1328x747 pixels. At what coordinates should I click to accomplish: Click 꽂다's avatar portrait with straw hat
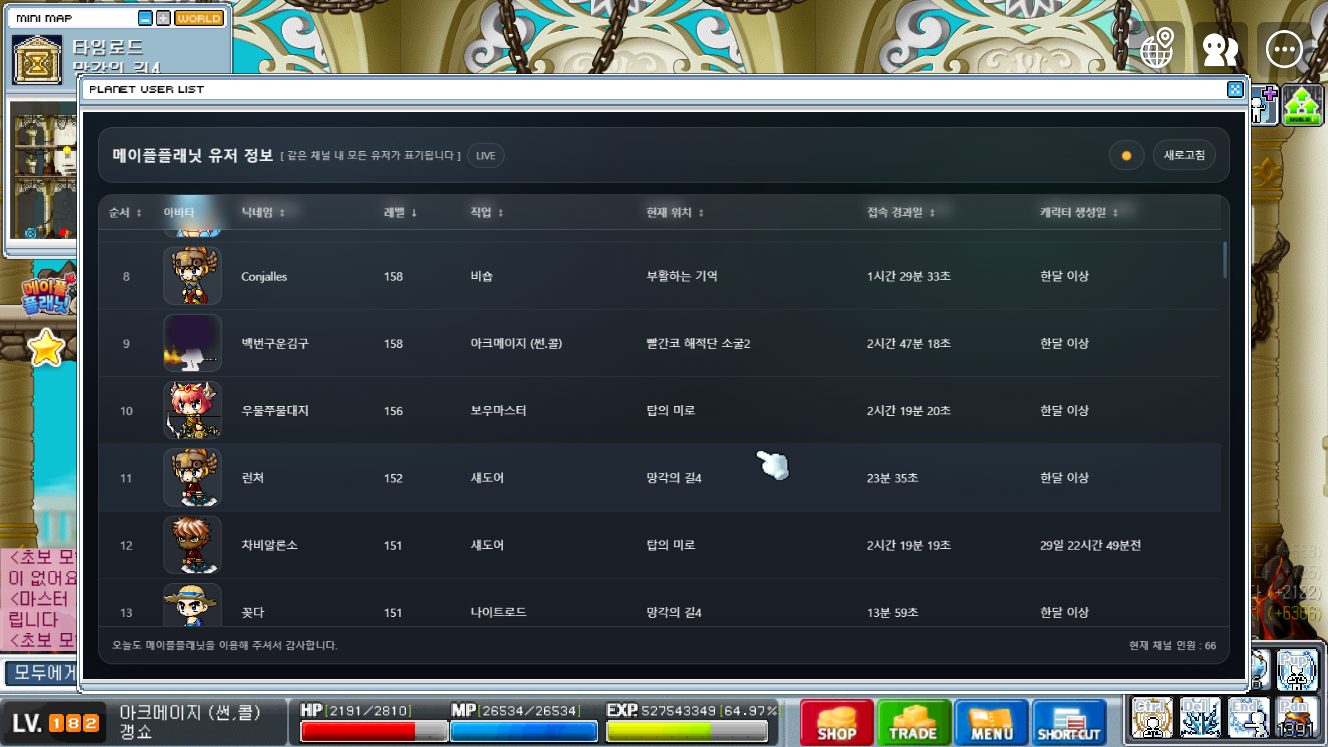(192, 604)
